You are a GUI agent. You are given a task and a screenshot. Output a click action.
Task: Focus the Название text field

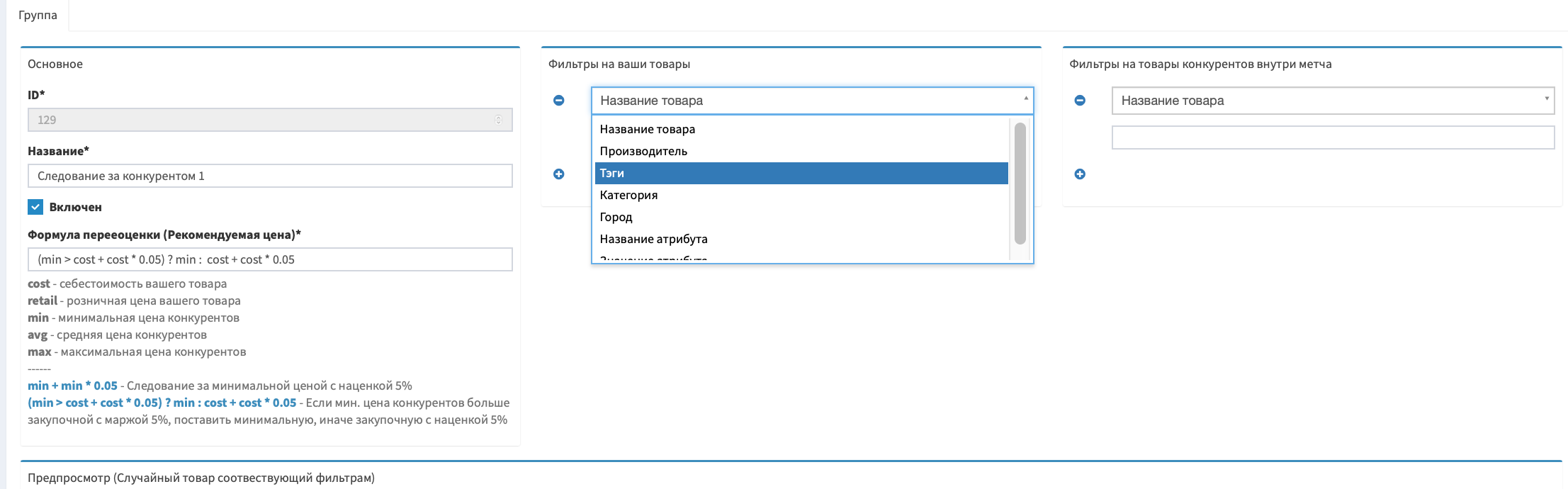270,176
